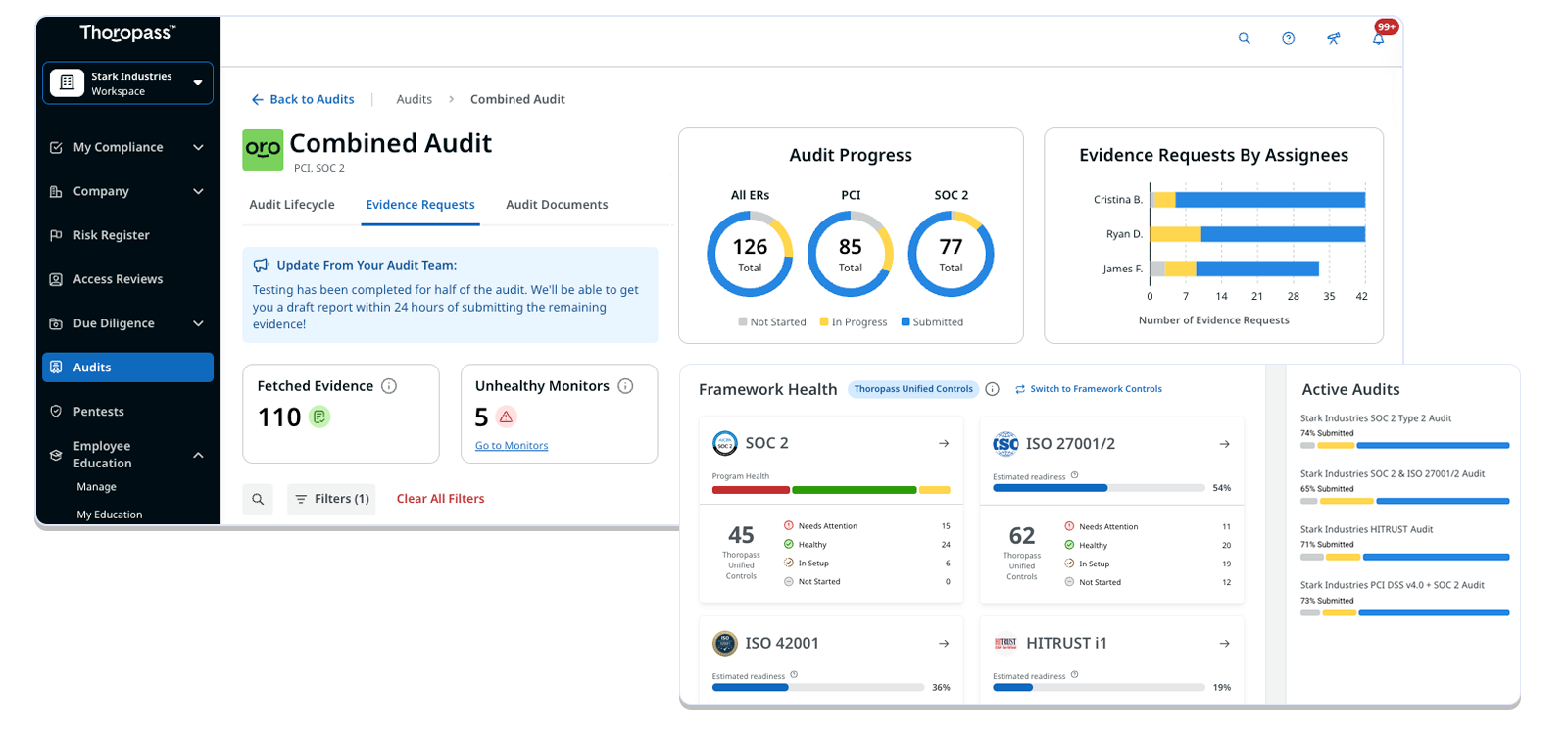Click the Risk Register flag icon
1568x735 pixels.
(x=56, y=235)
